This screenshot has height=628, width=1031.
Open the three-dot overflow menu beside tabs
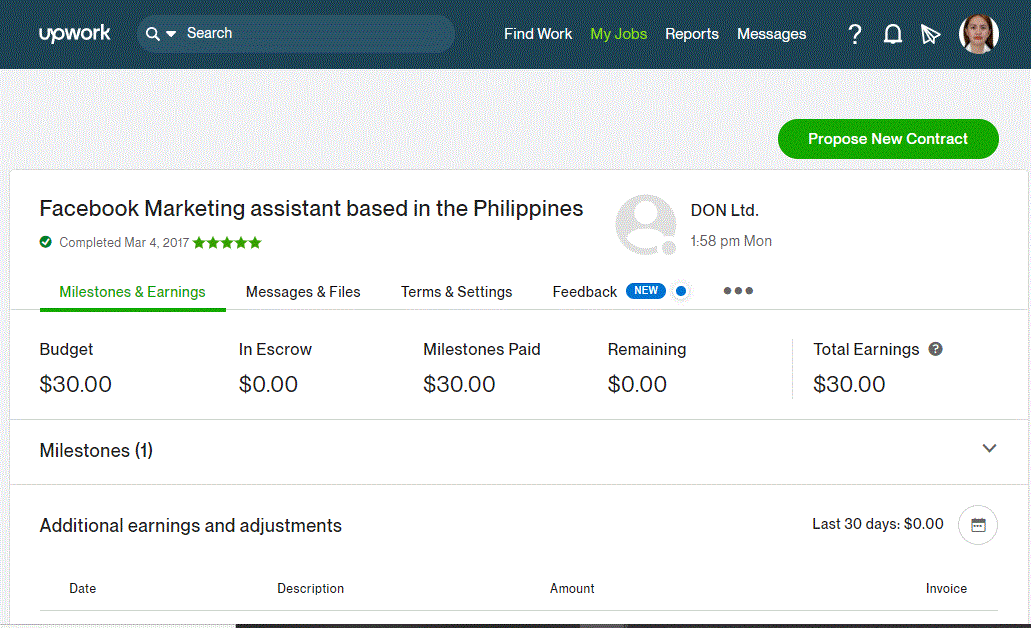[x=738, y=291]
